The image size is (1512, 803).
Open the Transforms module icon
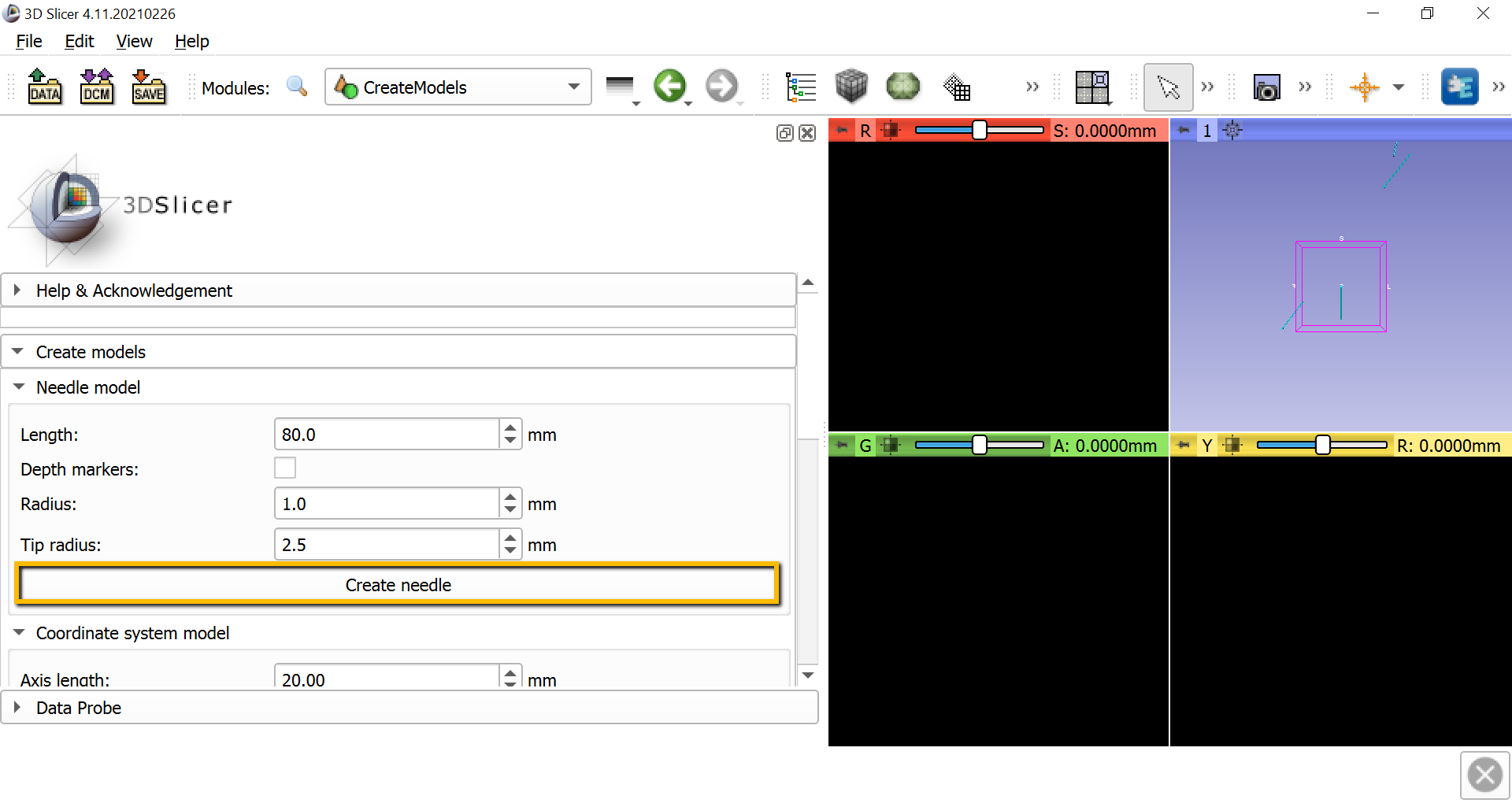pyautogui.click(x=956, y=87)
